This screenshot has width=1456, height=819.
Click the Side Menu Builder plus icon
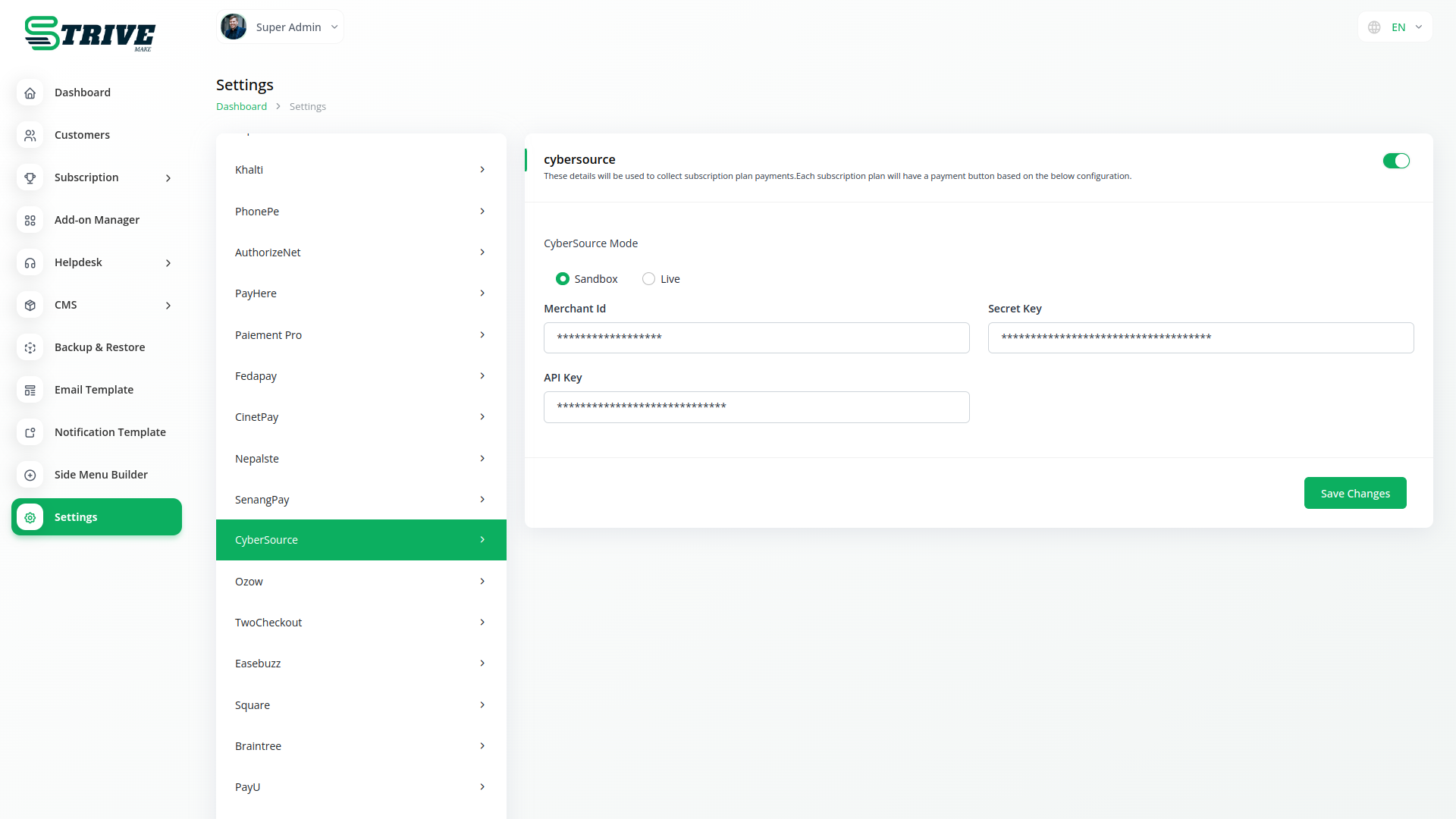click(x=30, y=475)
